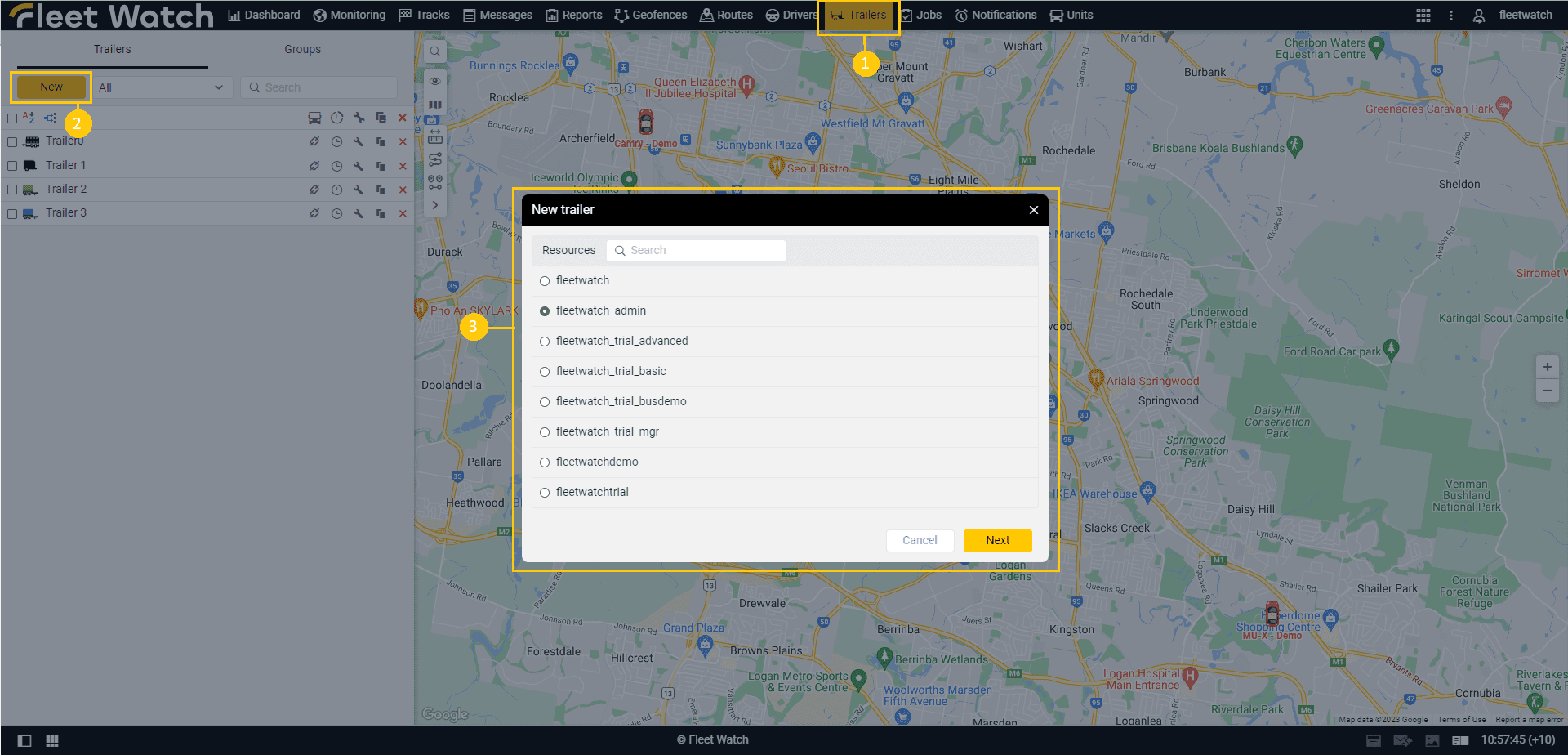Viewport: 1568px width, 755px height.
Task: Switch to the Groups tab
Action: point(302,49)
